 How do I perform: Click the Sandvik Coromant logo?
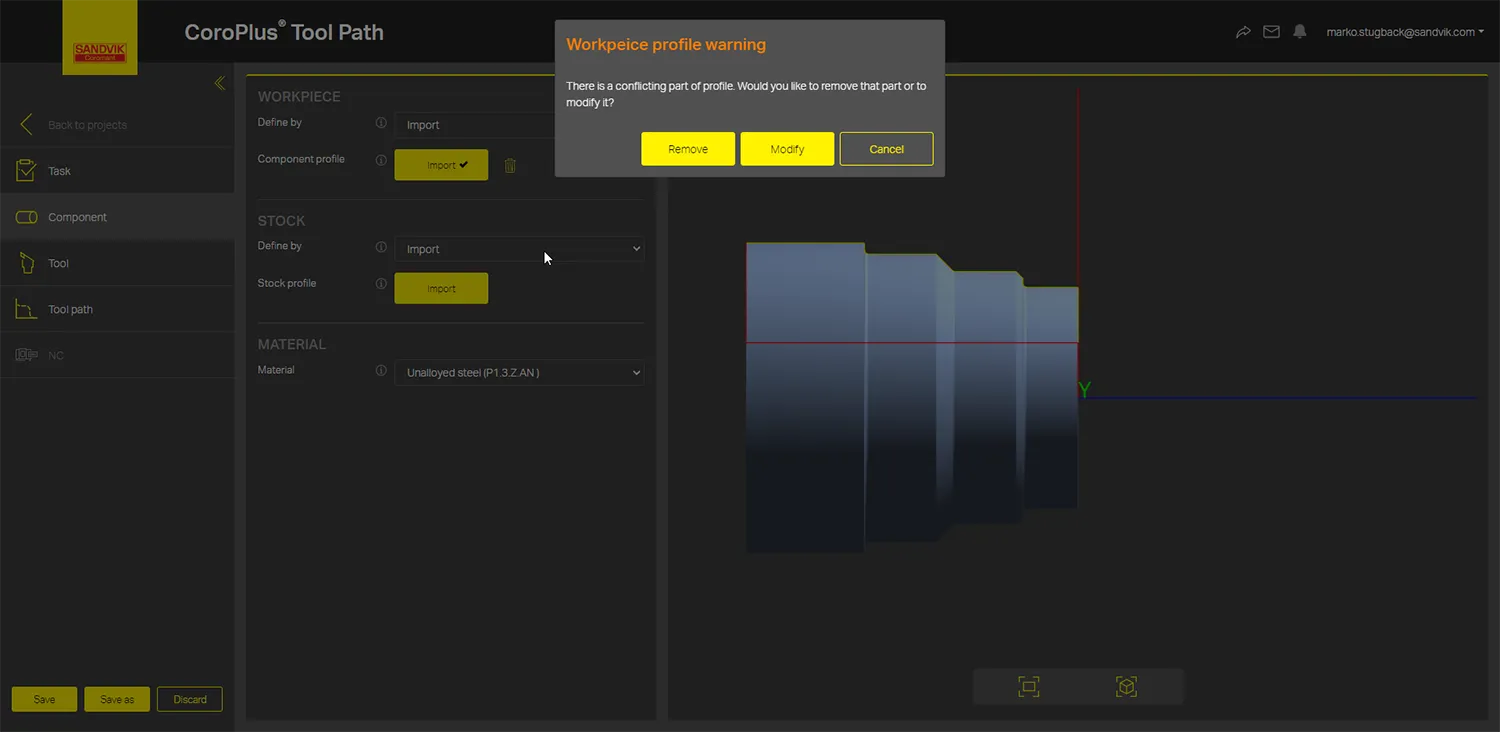point(99,38)
